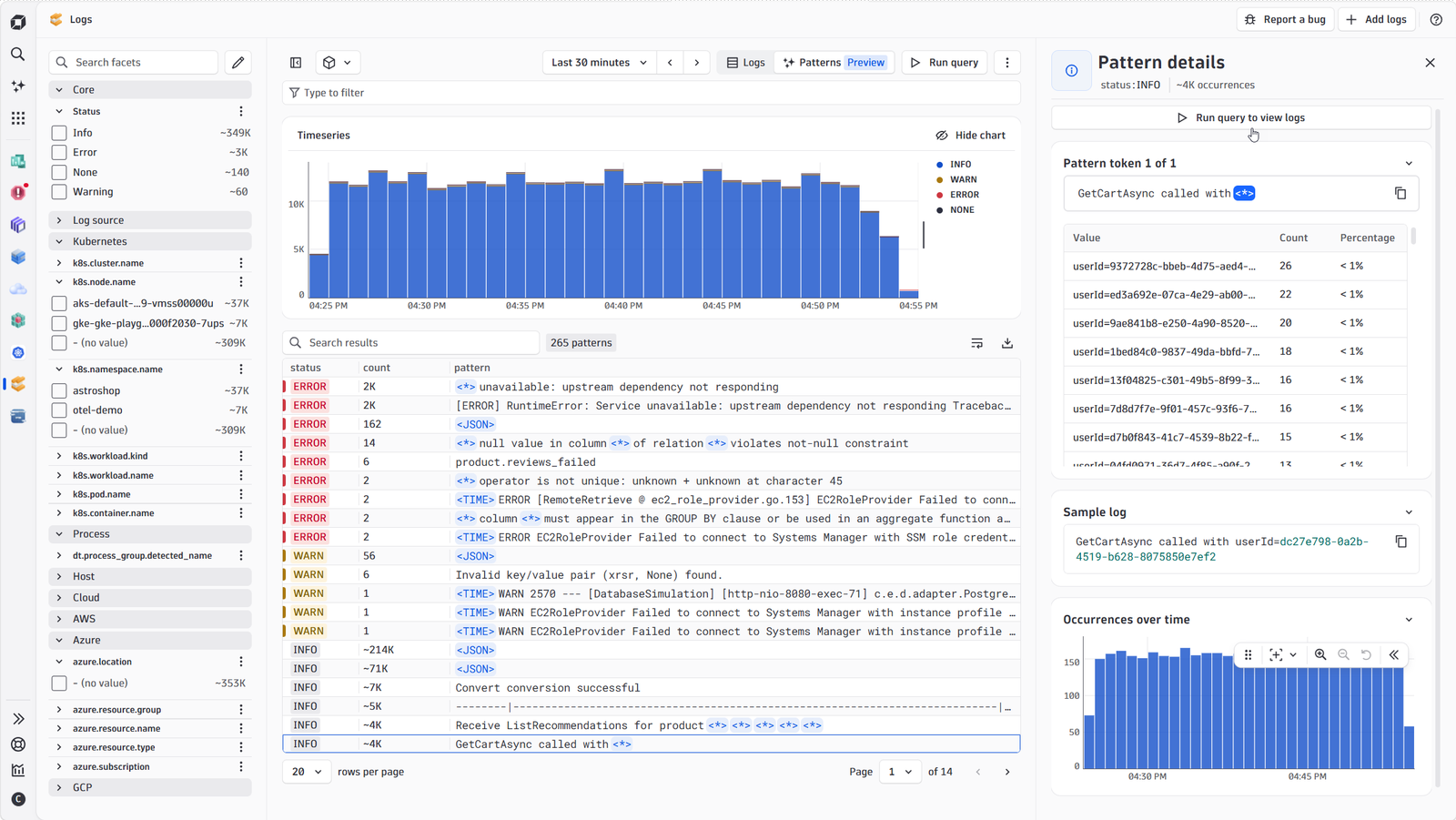Viewport: 1456px width, 820px height.
Task: Click the drag handle on chart toolbar
Action: pos(1248,654)
